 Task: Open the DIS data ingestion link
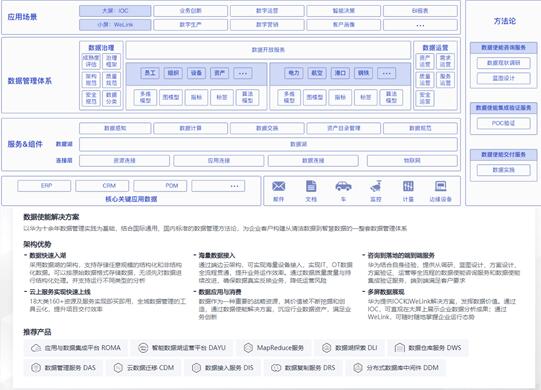click(x=222, y=368)
